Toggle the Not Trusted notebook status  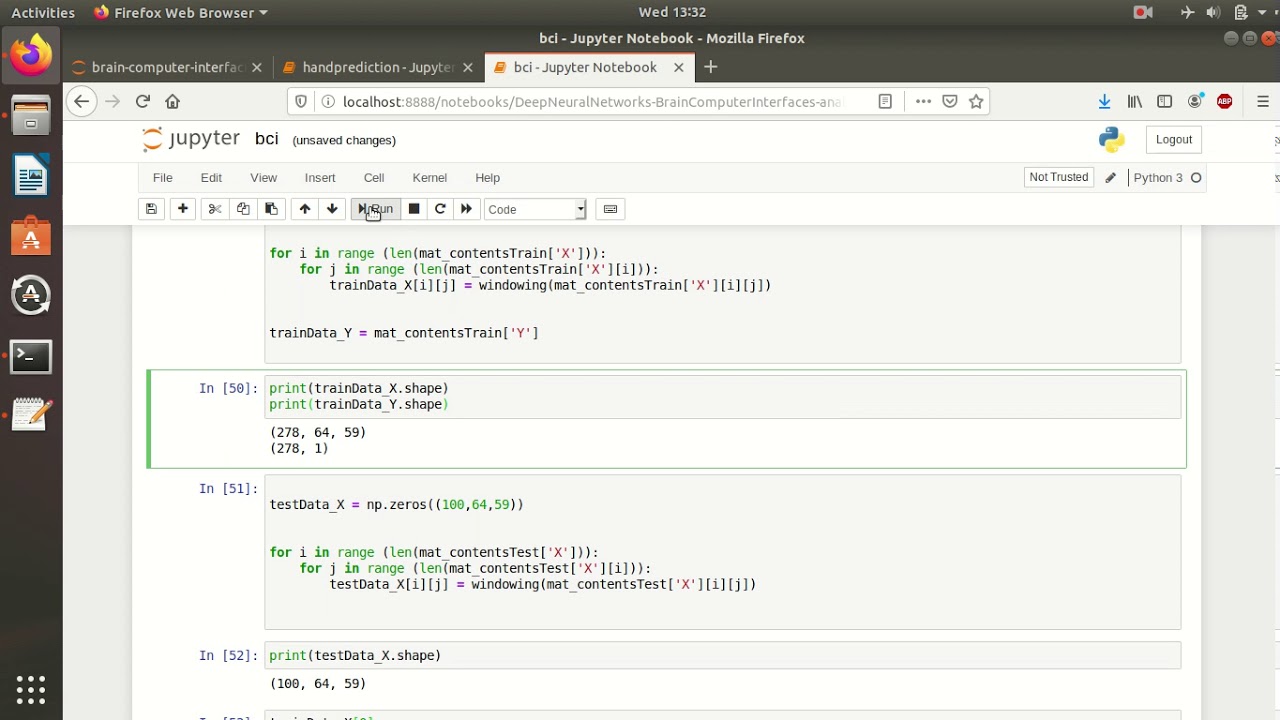[1058, 177]
